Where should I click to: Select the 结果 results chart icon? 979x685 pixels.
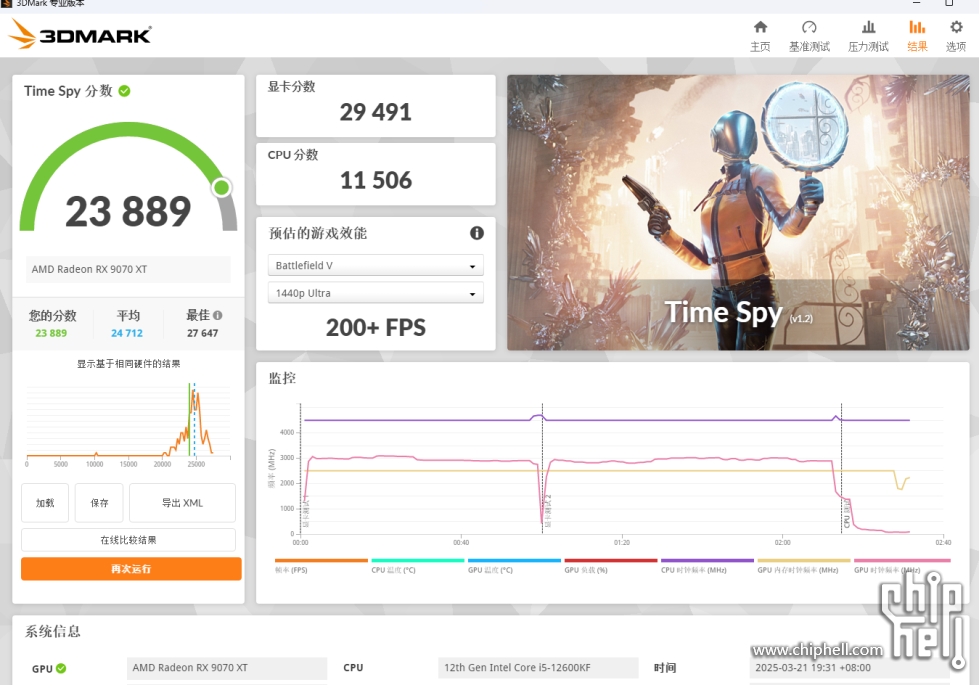[x=917, y=27]
